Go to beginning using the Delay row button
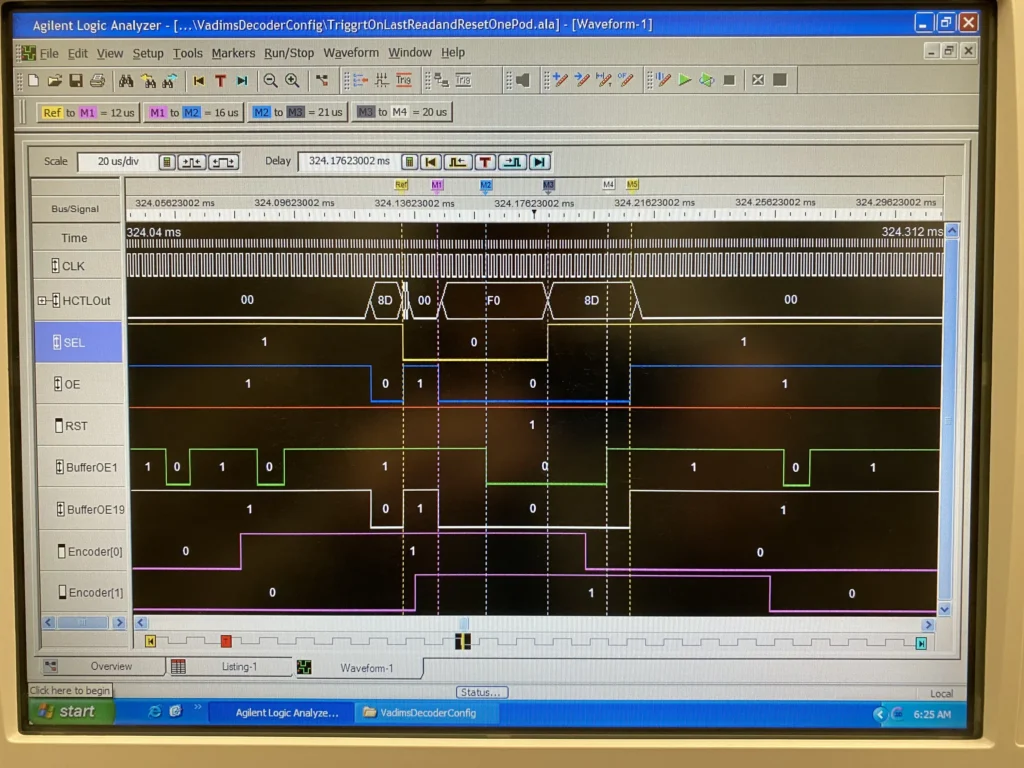The height and width of the screenshot is (768, 1024). [x=430, y=162]
